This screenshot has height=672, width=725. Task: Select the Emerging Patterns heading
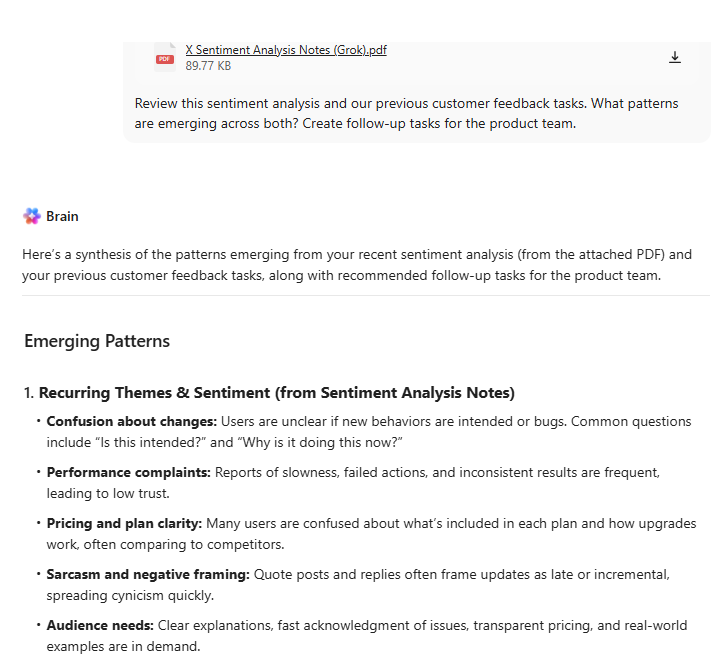[97, 341]
